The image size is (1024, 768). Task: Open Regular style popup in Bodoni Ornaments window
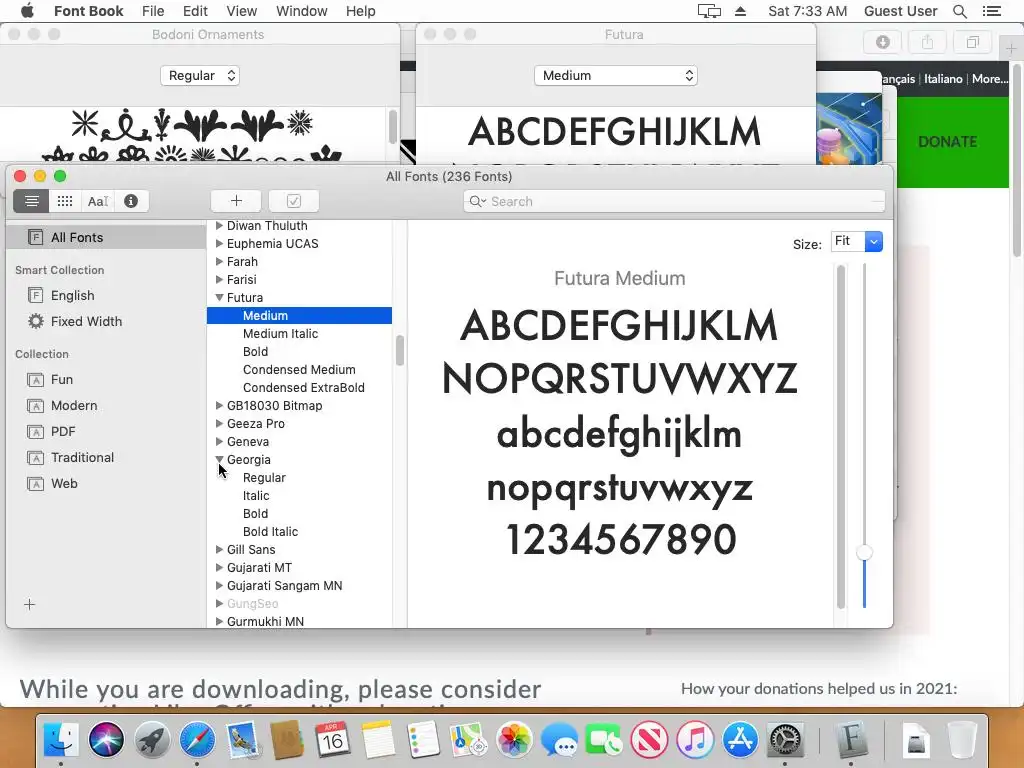coord(200,76)
